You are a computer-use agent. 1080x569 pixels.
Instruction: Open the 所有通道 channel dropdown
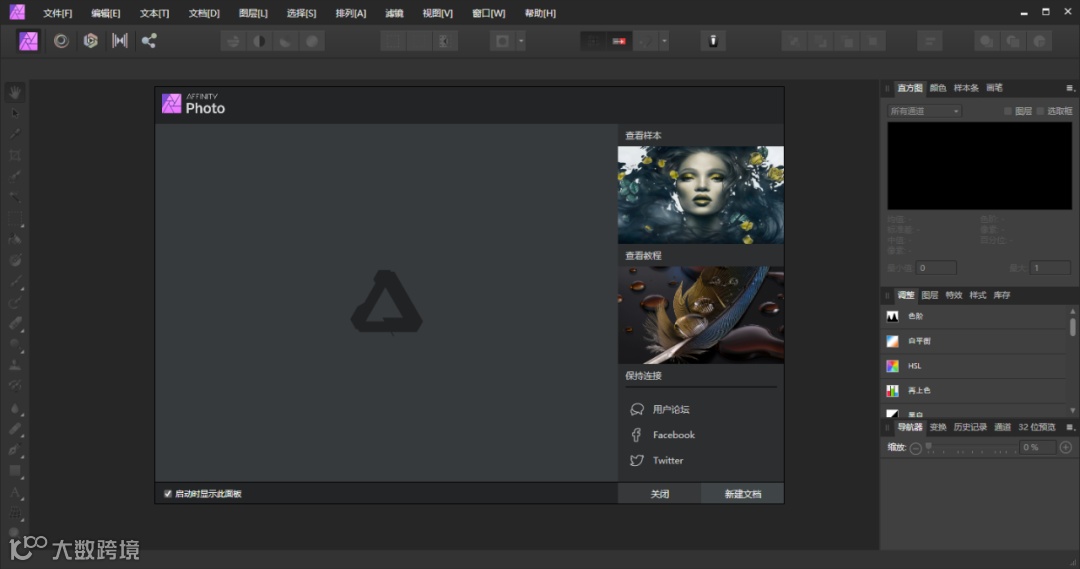pos(924,111)
